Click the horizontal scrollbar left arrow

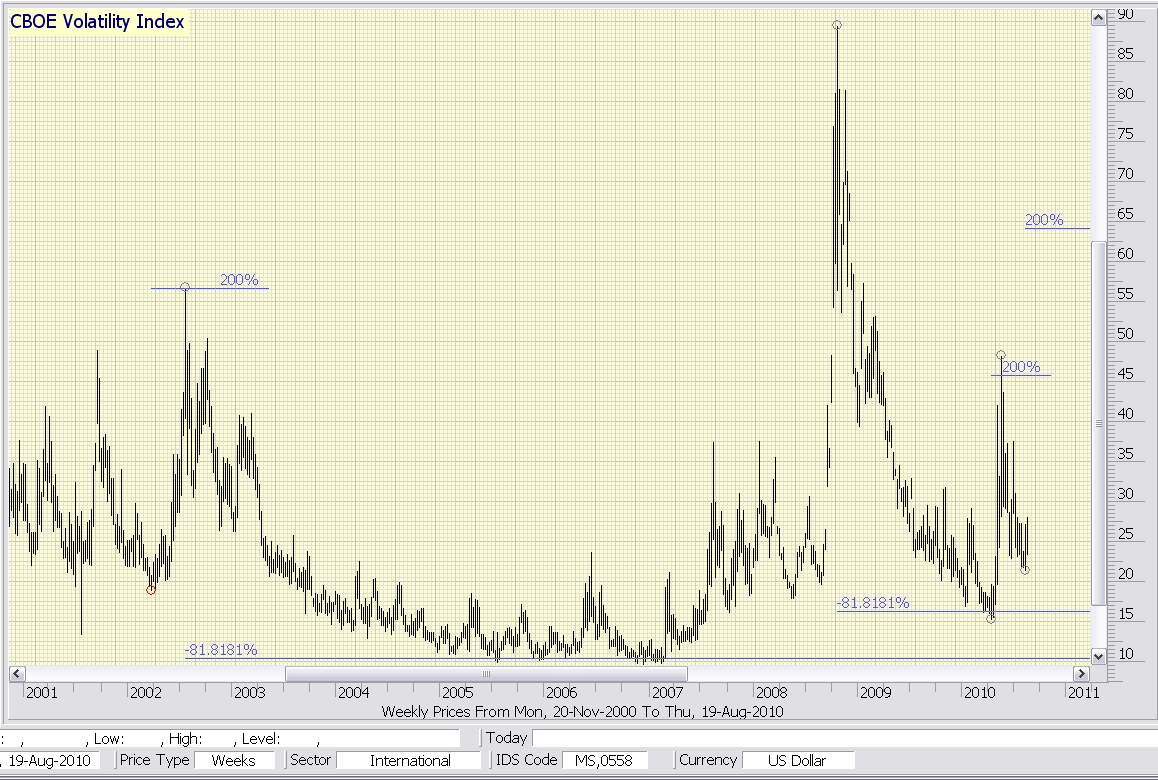[x=16, y=673]
